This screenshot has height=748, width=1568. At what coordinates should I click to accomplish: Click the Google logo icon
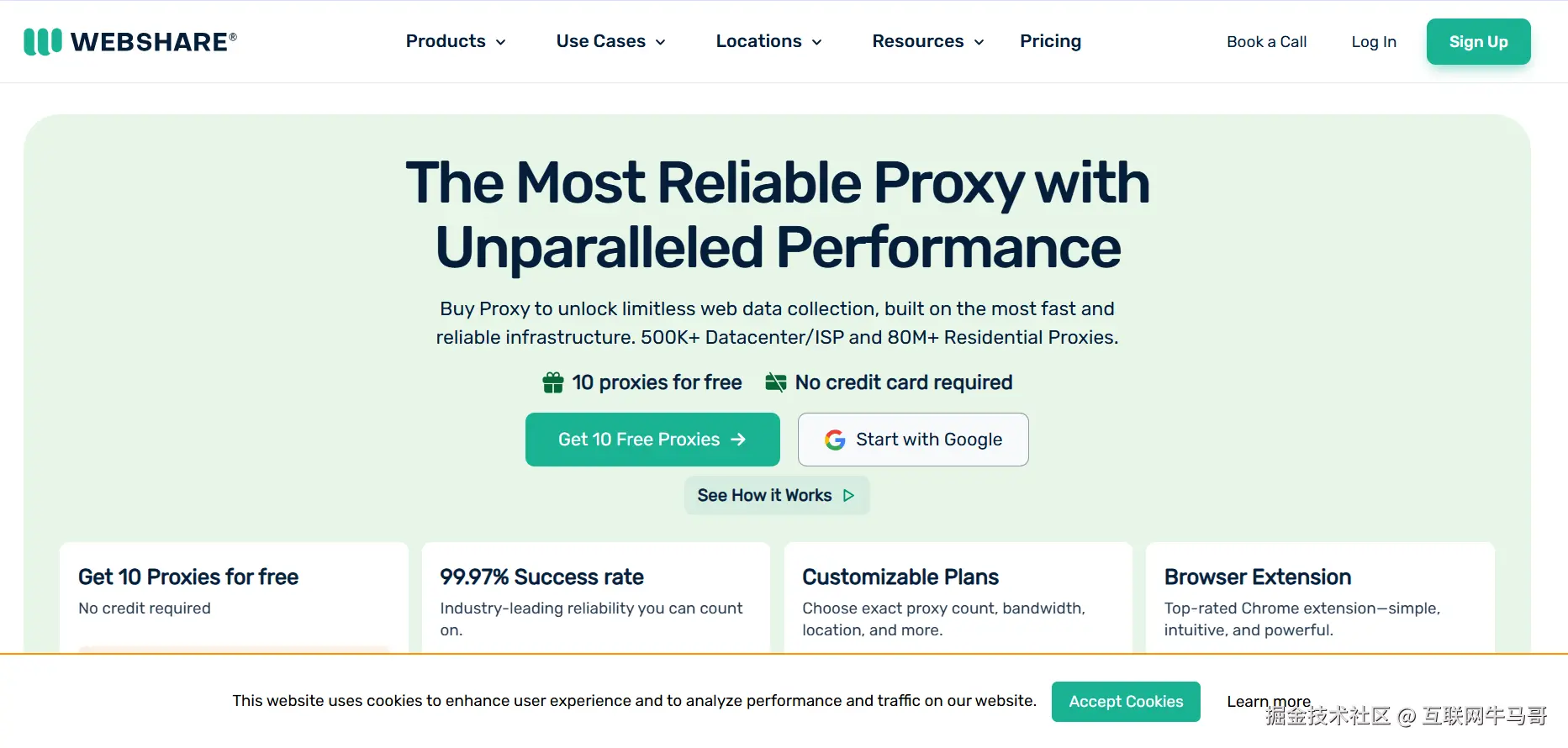click(835, 440)
